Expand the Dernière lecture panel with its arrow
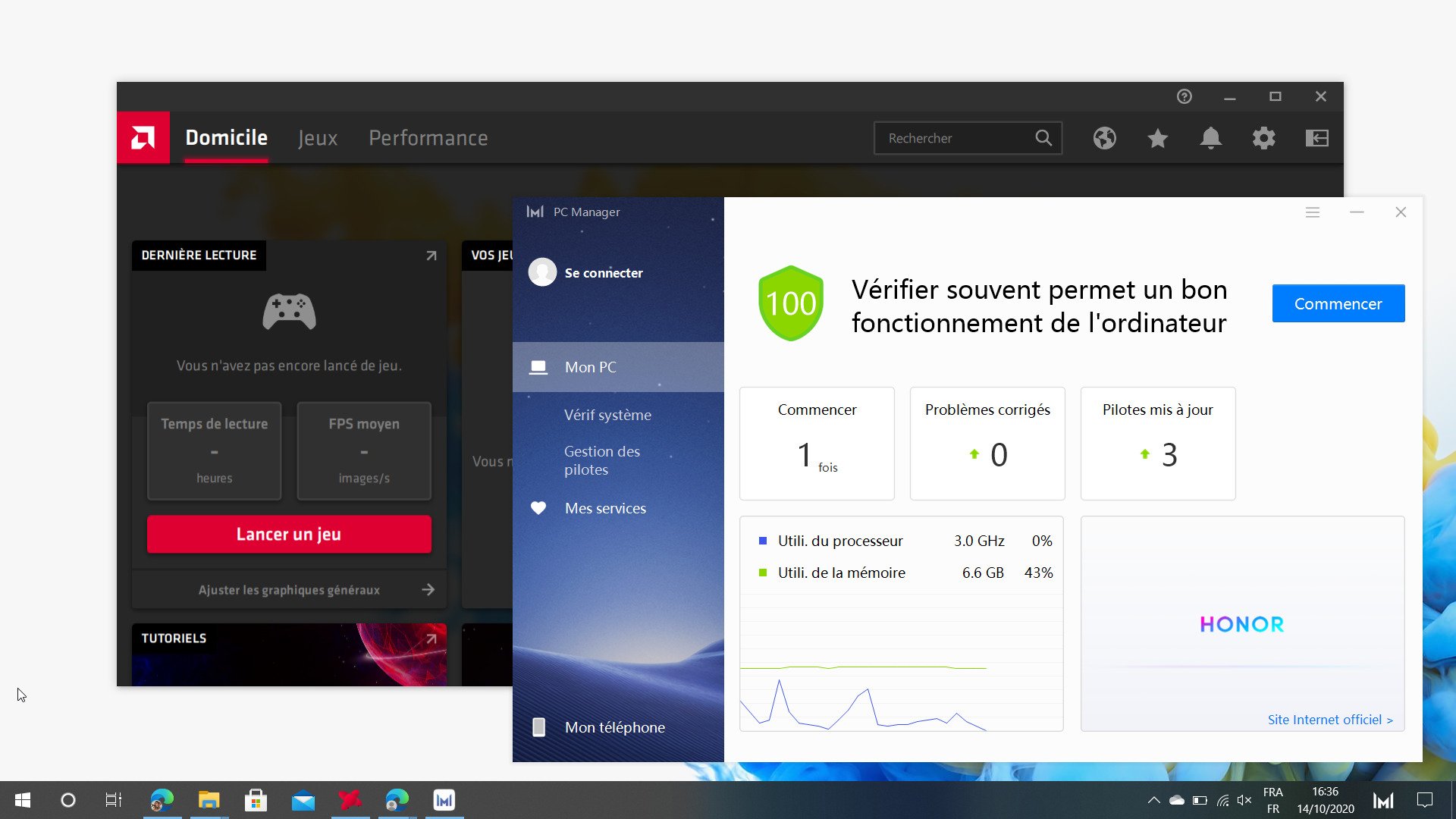The image size is (1456, 819). [x=431, y=256]
